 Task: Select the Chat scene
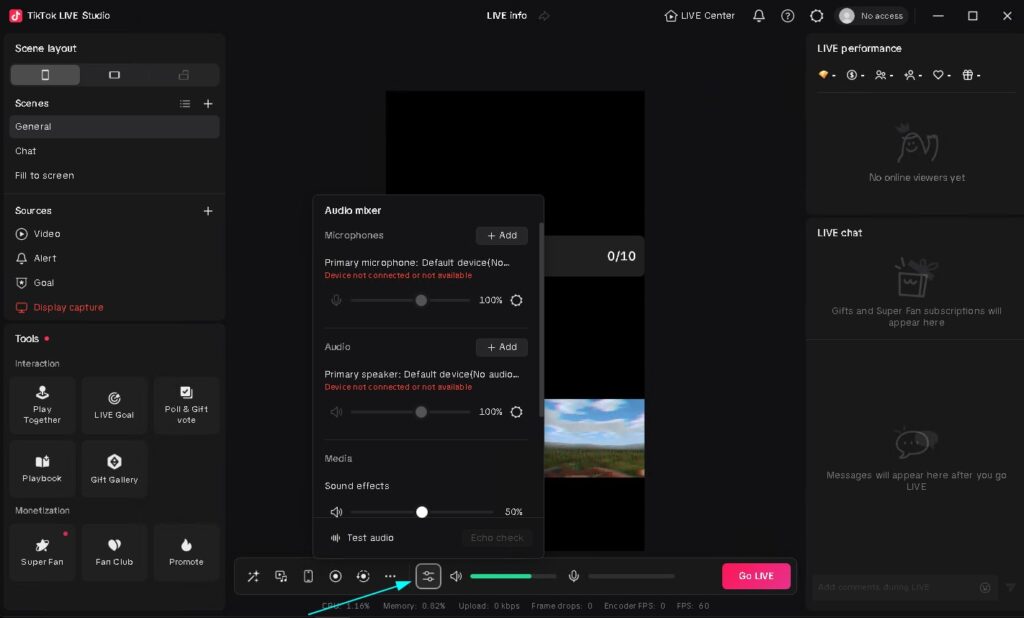point(26,151)
